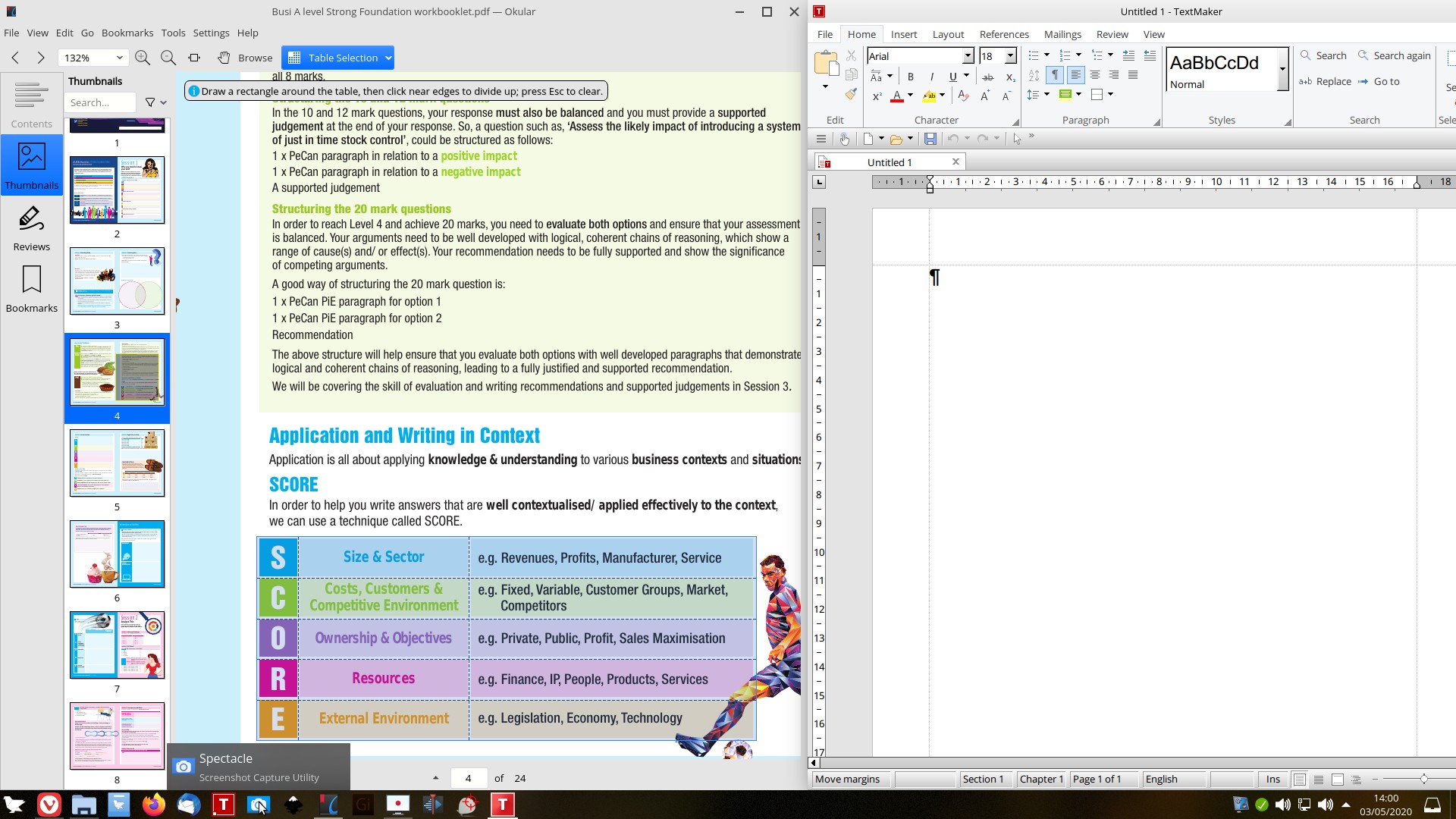Viewport: 1456px width, 819px height.
Task: Open the Okular Bookmarks menu
Action: (127, 33)
